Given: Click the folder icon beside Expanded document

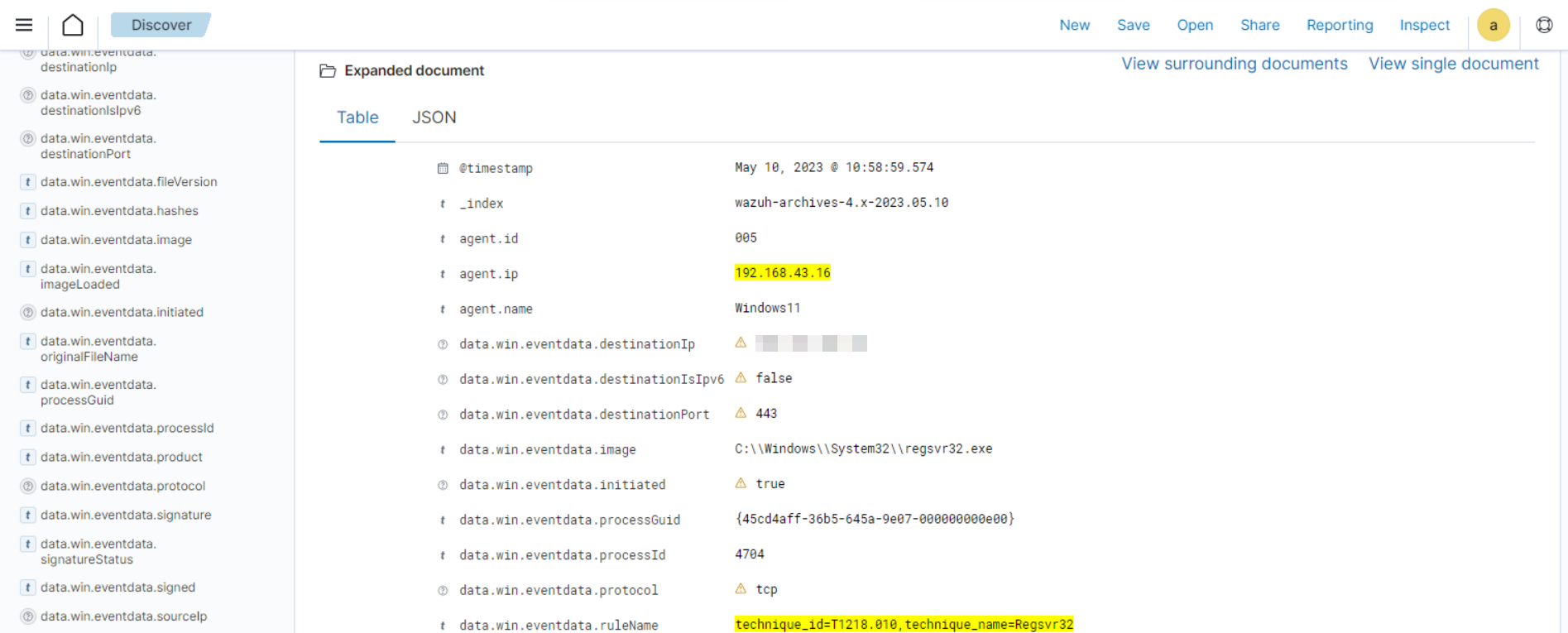Looking at the screenshot, I should [328, 71].
